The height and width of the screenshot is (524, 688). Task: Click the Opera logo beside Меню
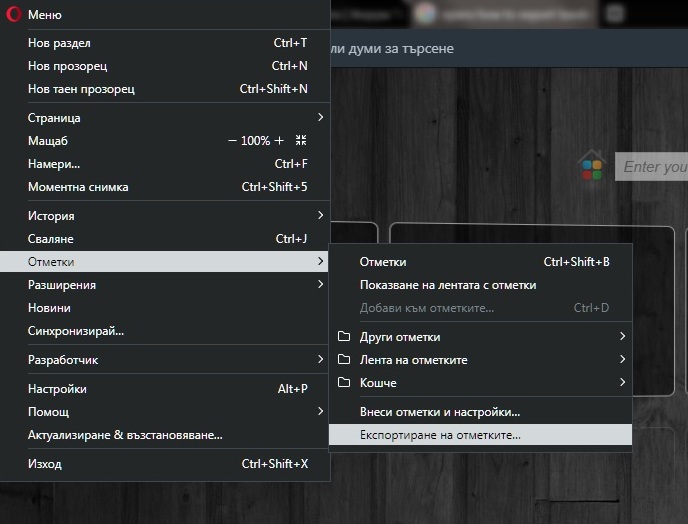[x=14, y=15]
